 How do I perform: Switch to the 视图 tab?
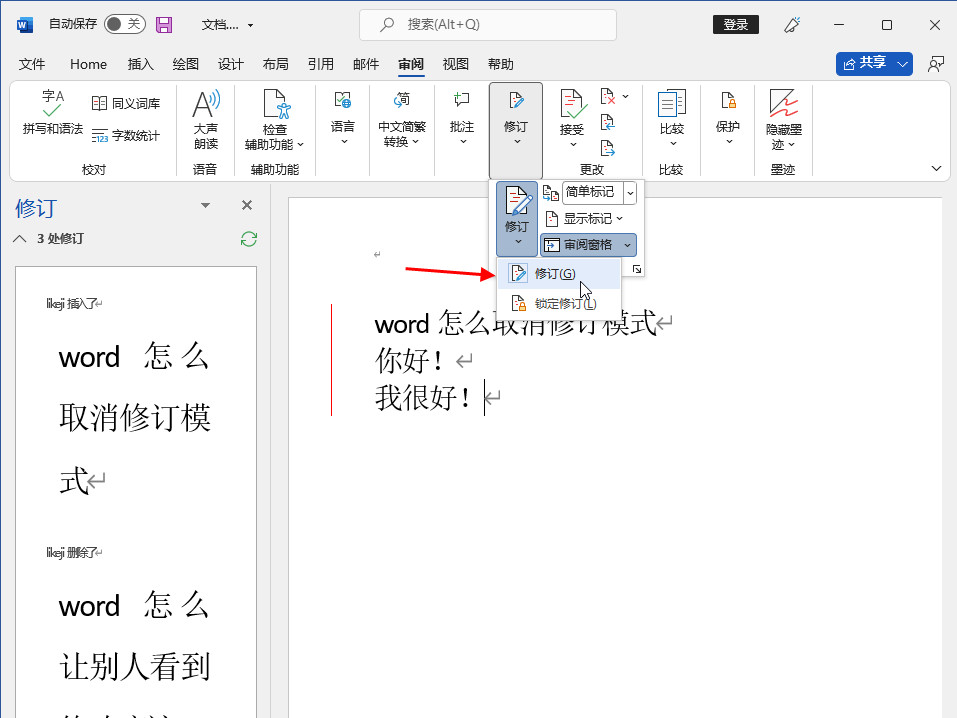pos(455,64)
